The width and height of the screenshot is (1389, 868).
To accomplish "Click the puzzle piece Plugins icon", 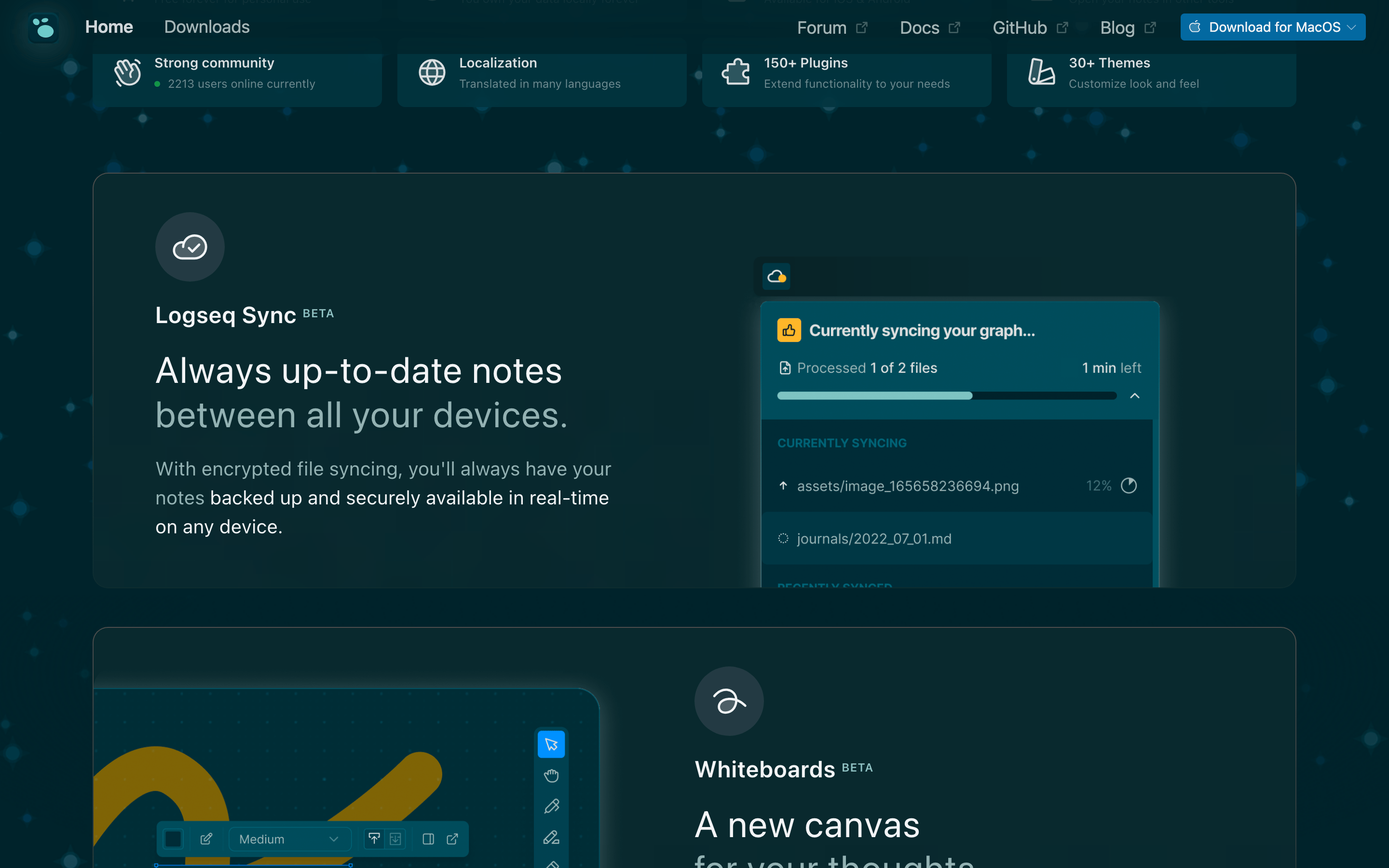I will (x=736, y=72).
